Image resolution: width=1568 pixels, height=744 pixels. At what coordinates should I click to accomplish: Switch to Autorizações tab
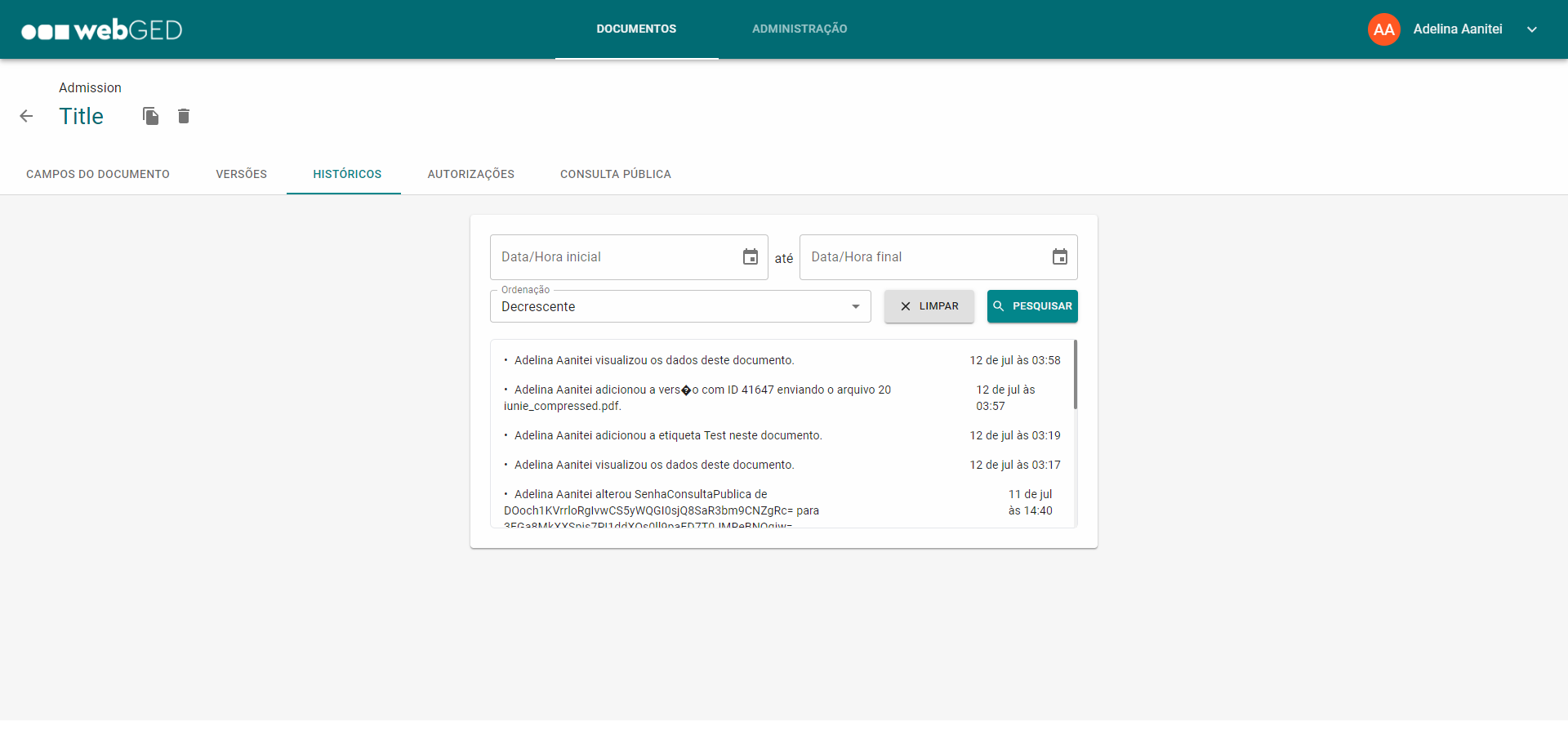coord(471,174)
